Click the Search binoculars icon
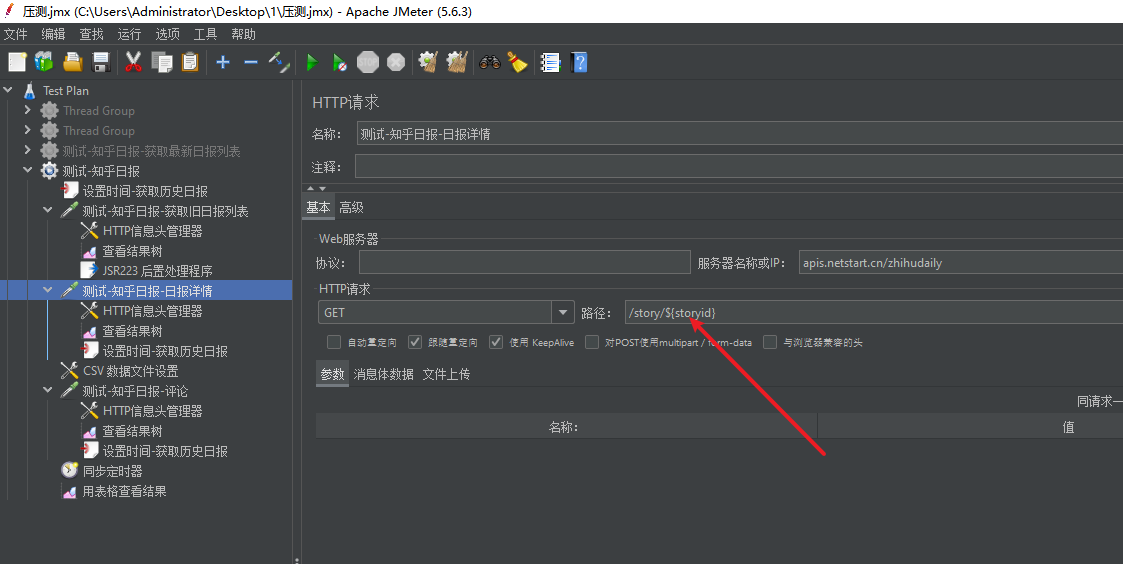 pyautogui.click(x=490, y=62)
